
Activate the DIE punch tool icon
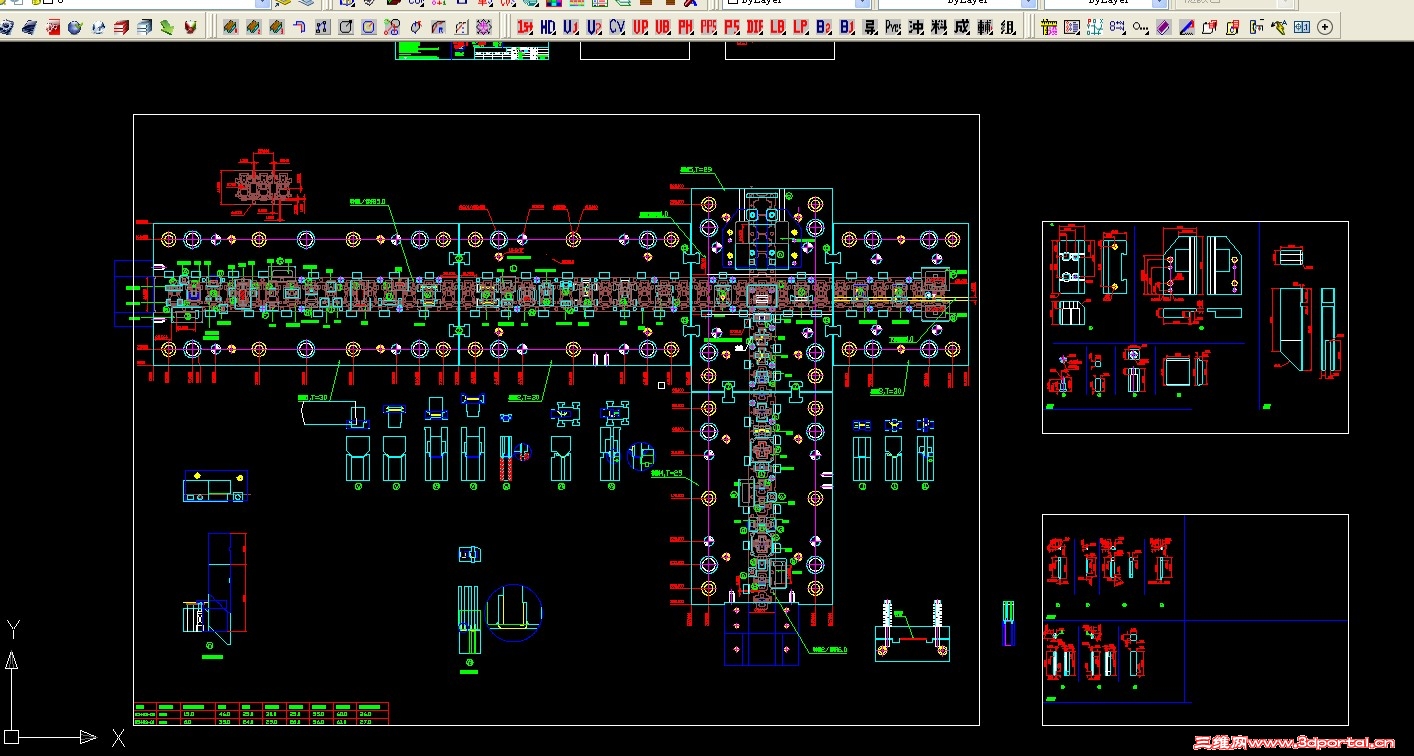coord(753,27)
